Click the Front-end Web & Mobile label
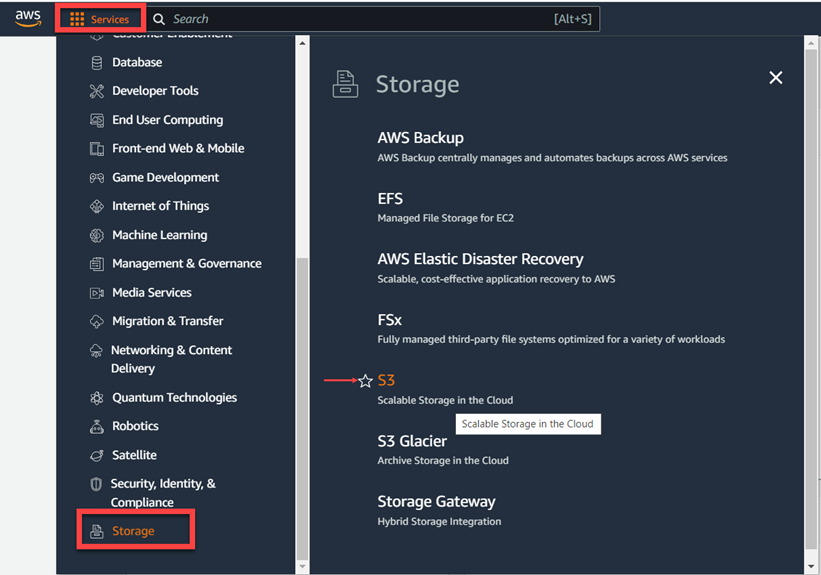821x575 pixels. click(178, 148)
